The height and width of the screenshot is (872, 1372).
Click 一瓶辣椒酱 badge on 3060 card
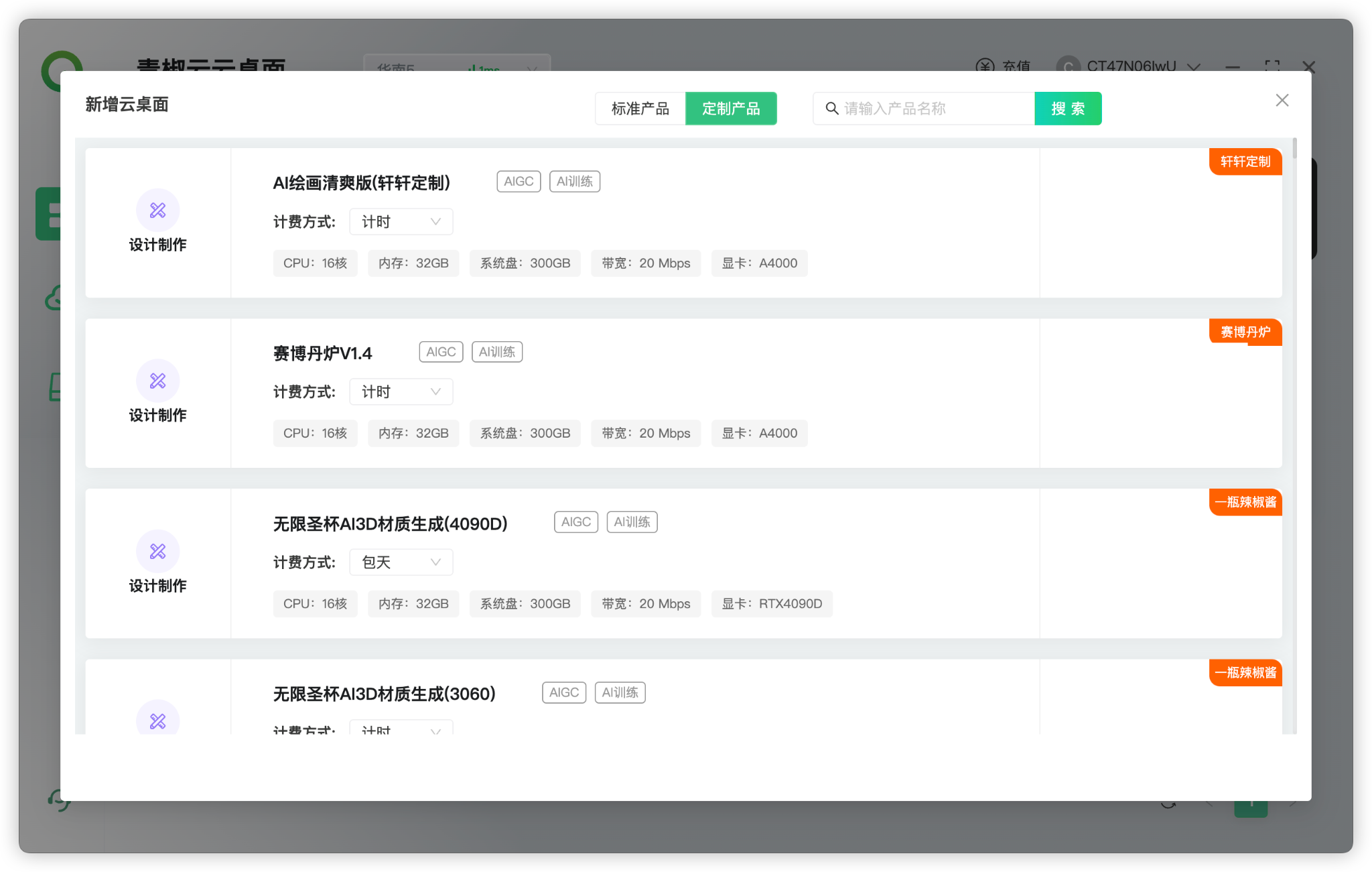1245,672
